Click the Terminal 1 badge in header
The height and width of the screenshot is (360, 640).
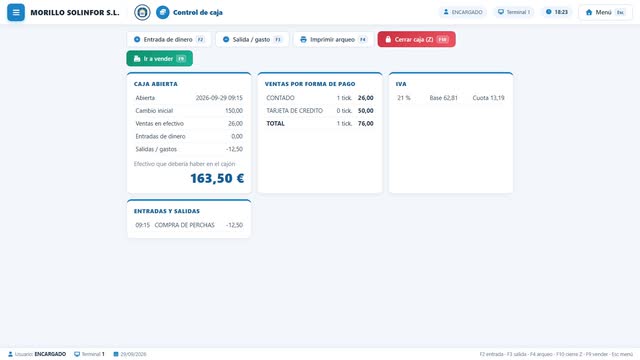(514, 12)
